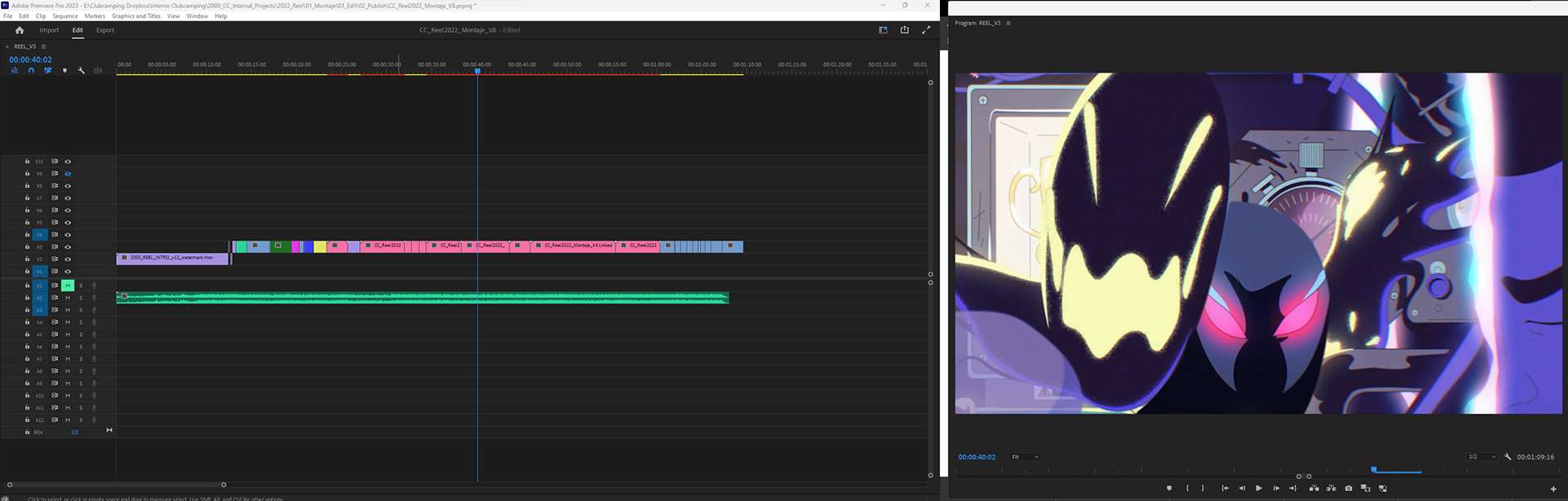Hide track V4 output eye
The height and width of the screenshot is (501, 1568).
click(x=68, y=235)
